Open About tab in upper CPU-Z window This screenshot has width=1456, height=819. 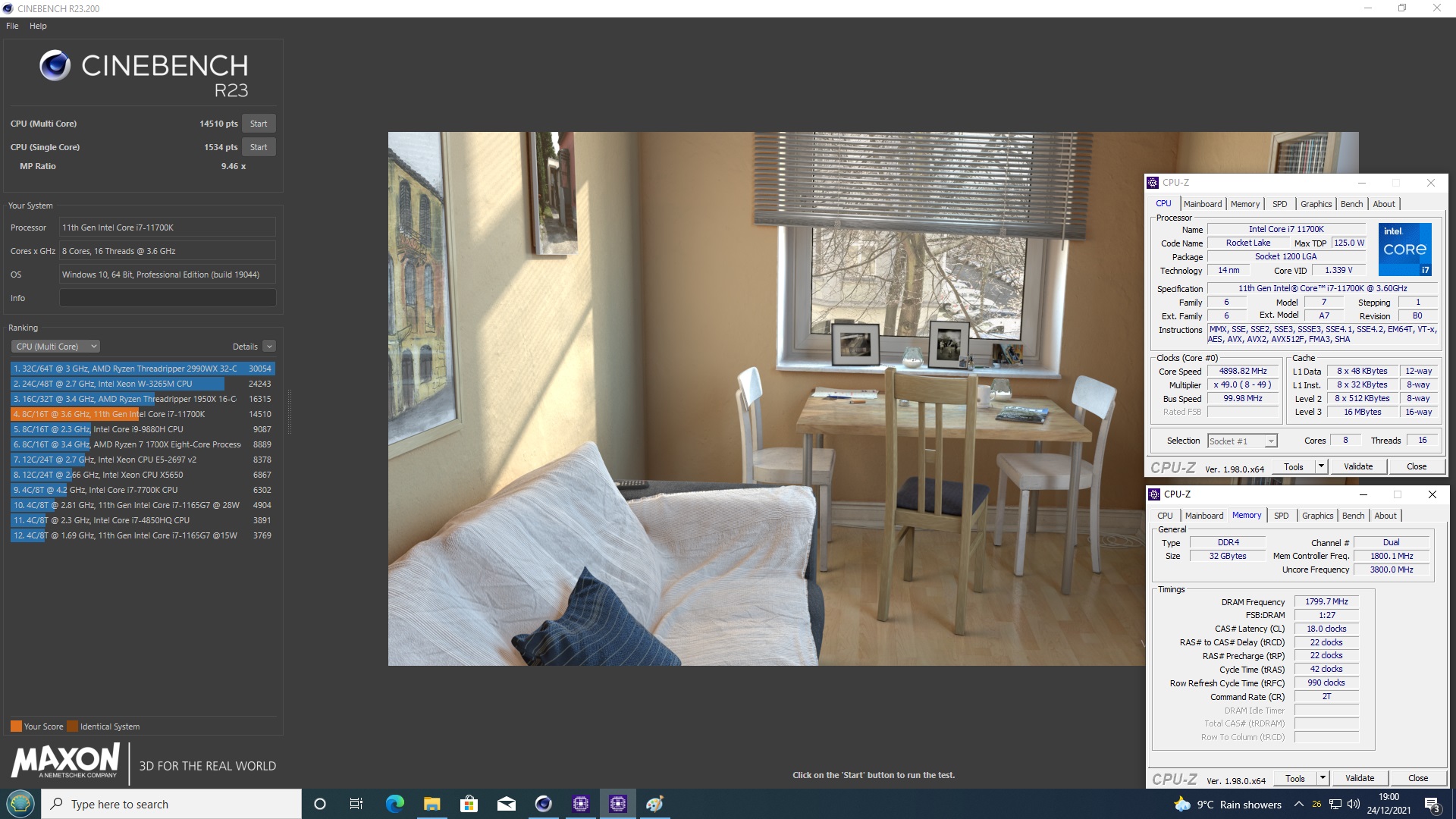coord(1384,204)
